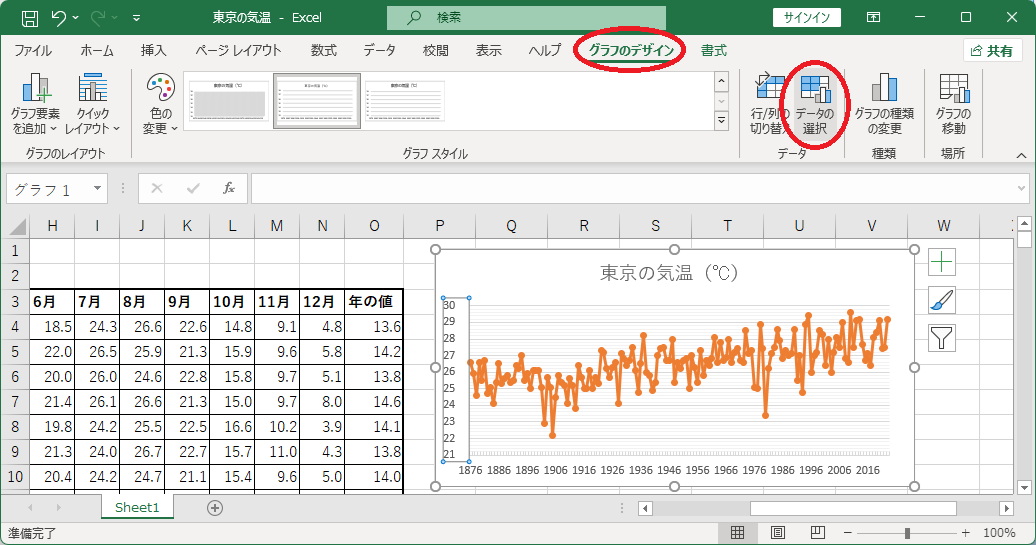The image size is (1036, 545).
Task: Click グラフの種類の変更 icon
Action: pyautogui.click(x=884, y=103)
